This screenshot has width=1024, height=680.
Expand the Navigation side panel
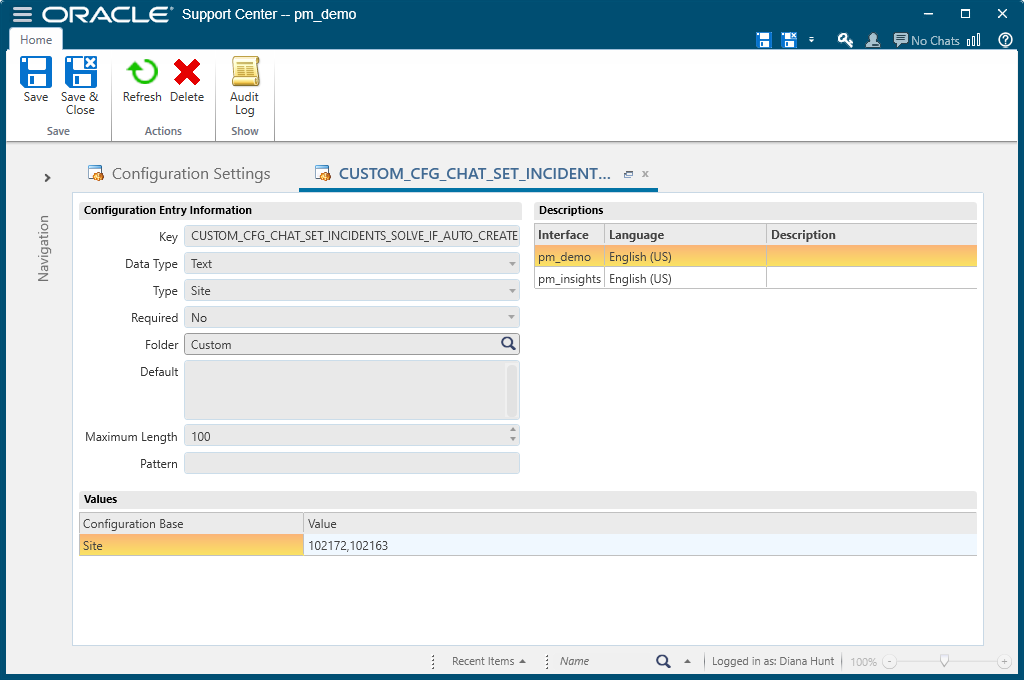pos(47,178)
